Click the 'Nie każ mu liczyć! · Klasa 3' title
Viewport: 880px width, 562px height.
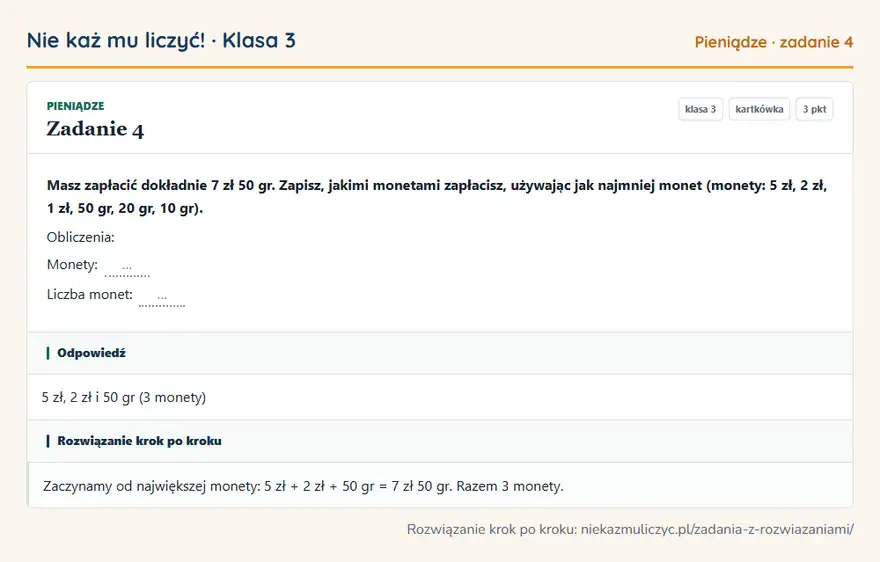click(x=161, y=41)
